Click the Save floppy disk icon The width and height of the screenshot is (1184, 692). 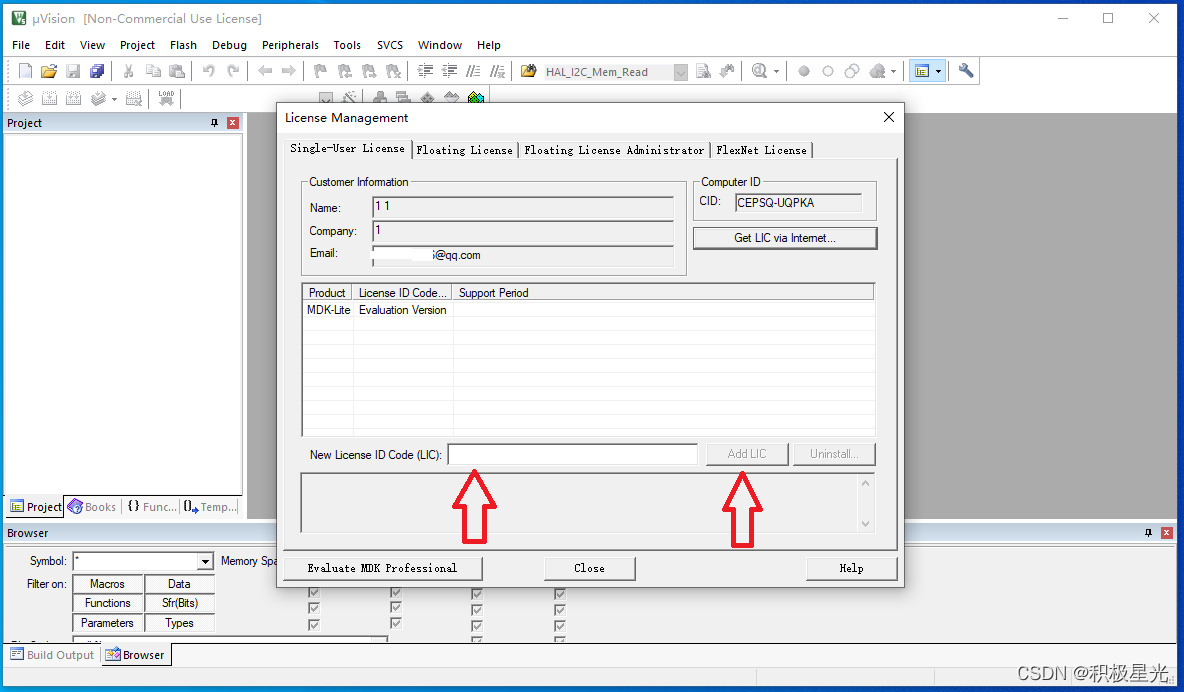(x=73, y=71)
